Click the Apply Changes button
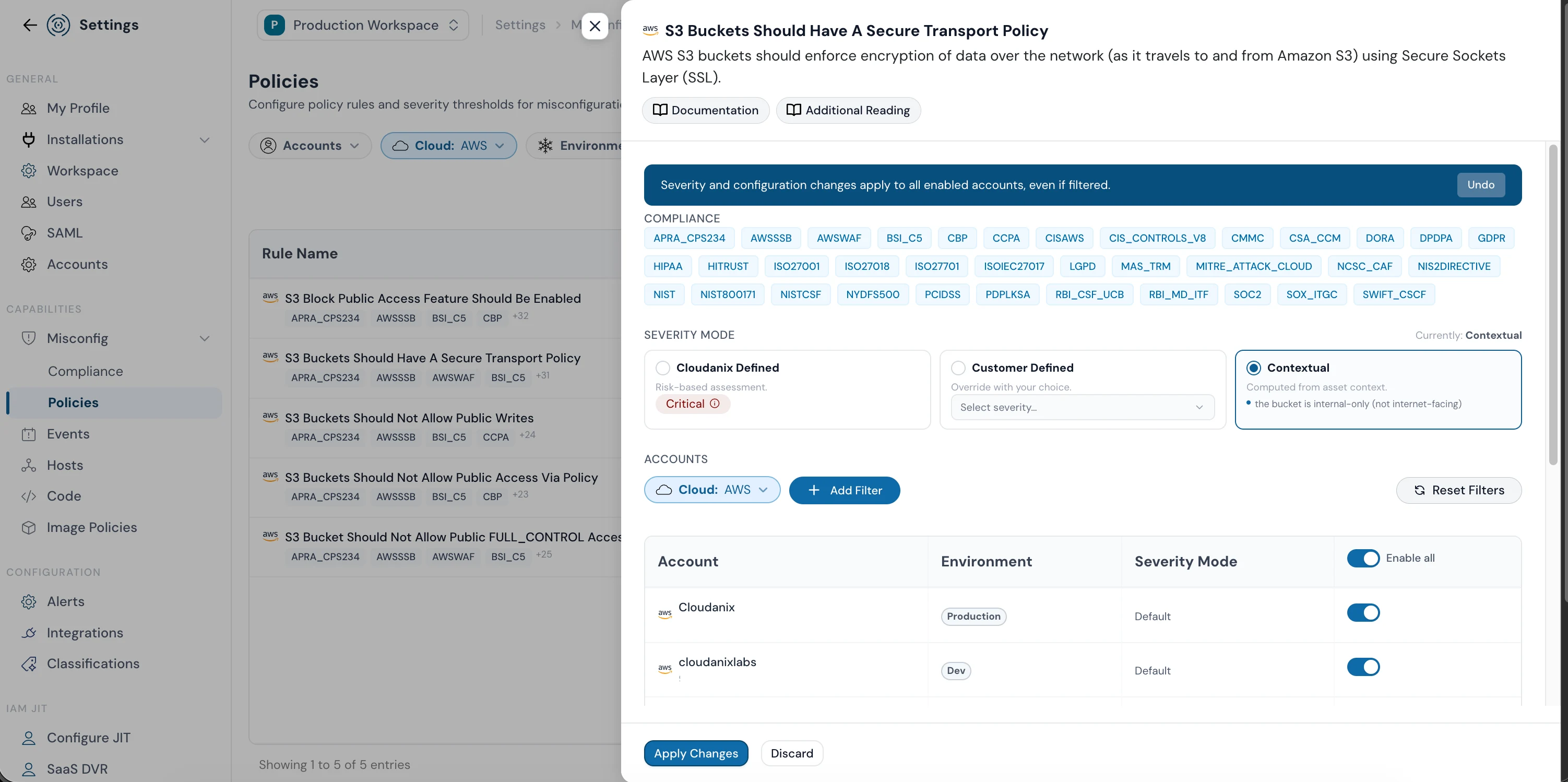Viewport: 1568px width, 782px height. click(x=696, y=753)
